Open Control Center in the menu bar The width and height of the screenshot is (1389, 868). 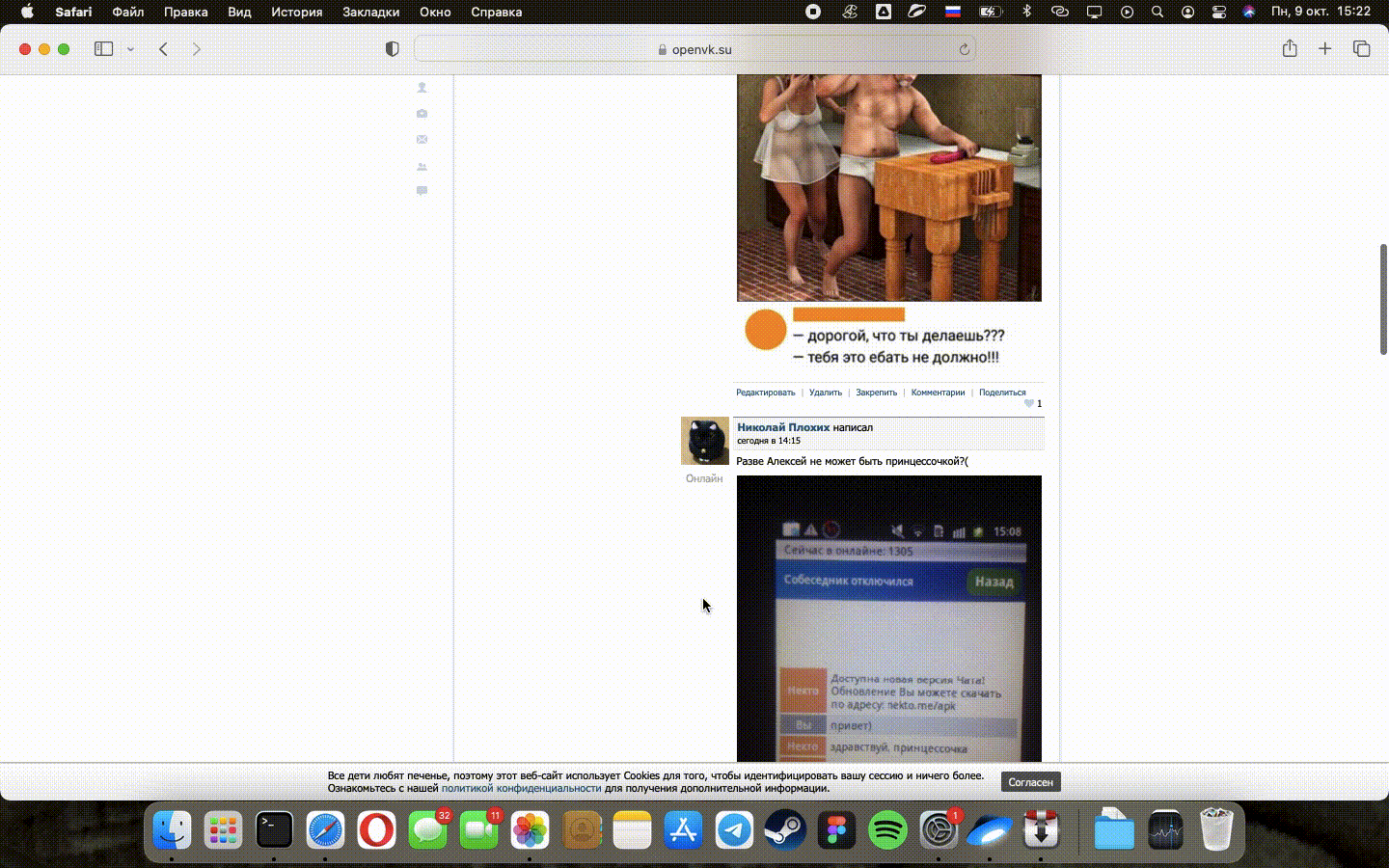click(x=1219, y=12)
